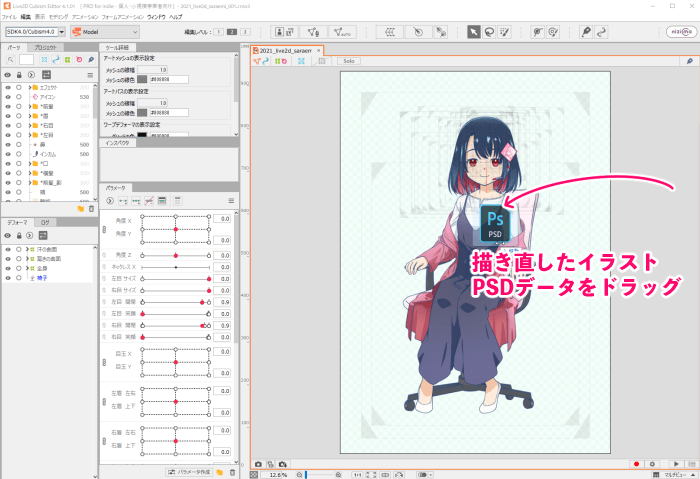
Task: Toggle lock circle for 鼻 part
Action: click(x=19, y=145)
